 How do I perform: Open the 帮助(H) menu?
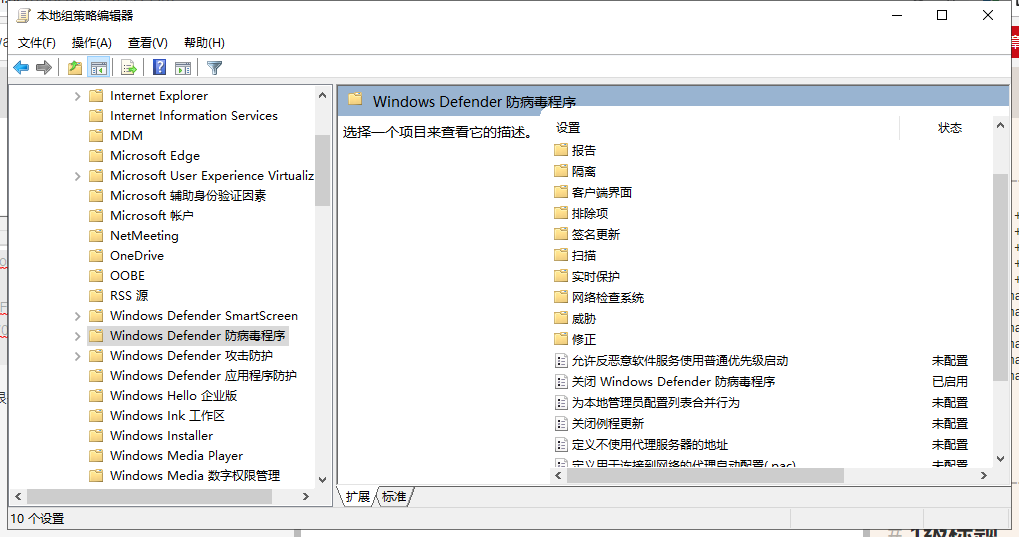[204, 43]
